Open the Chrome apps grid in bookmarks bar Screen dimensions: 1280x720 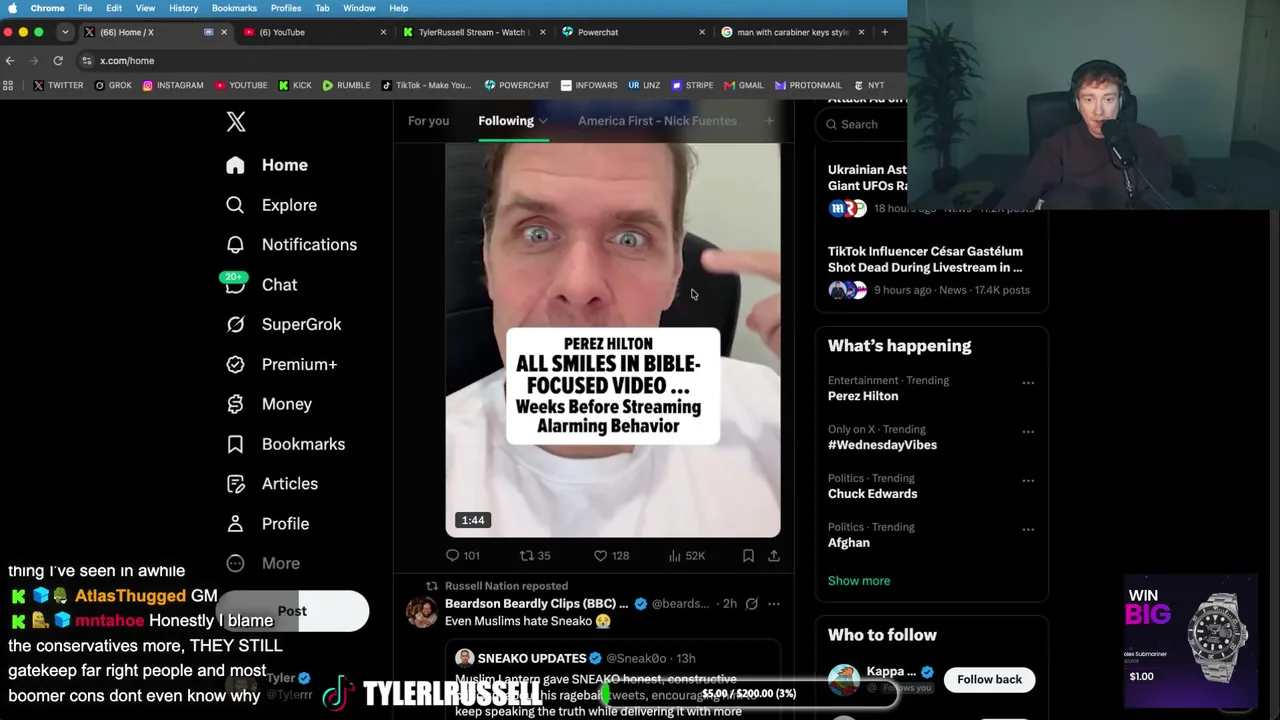point(8,86)
